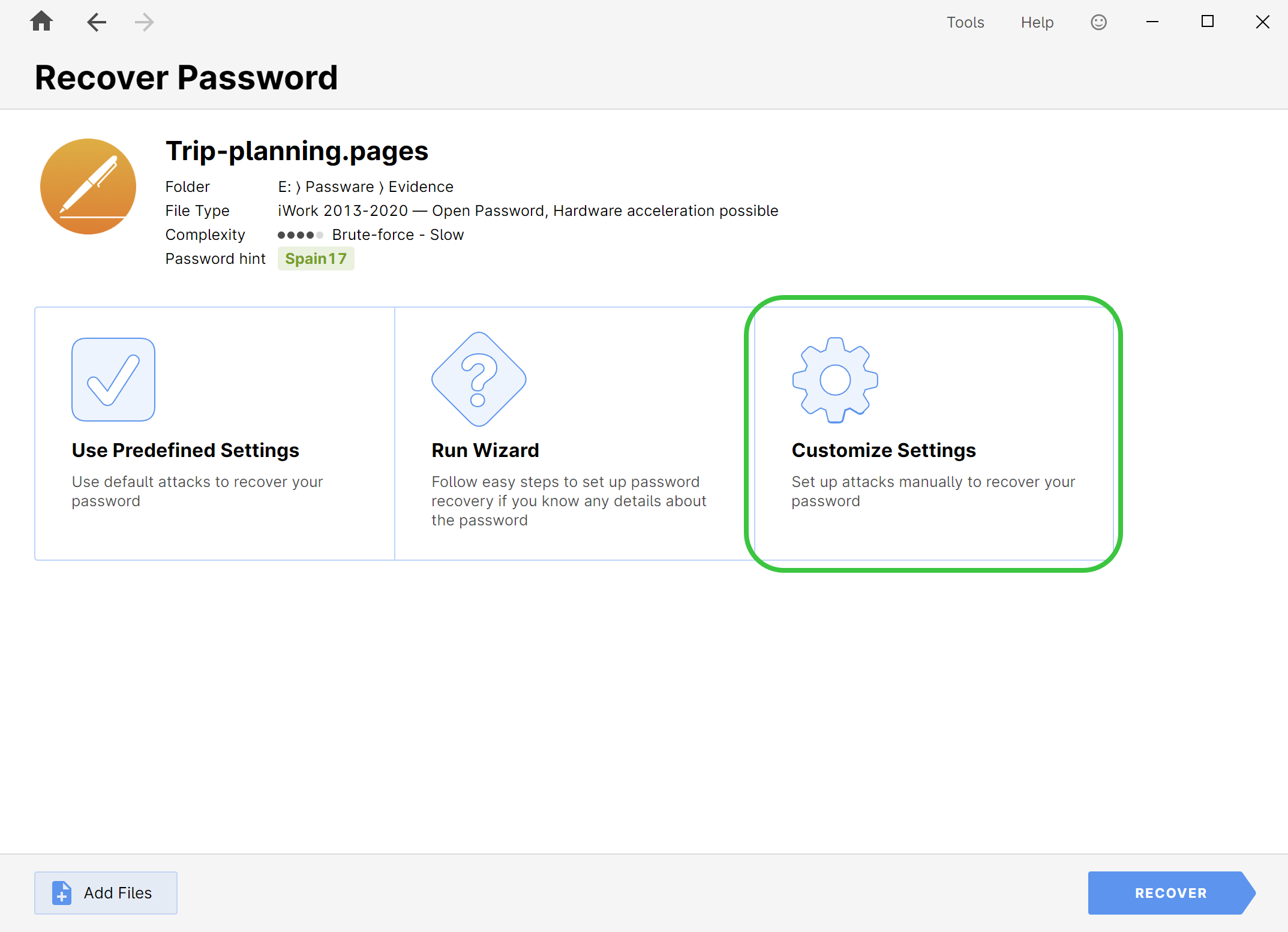Choose Customize Settings heading
This screenshot has width=1288, height=932.
(x=884, y=450)
